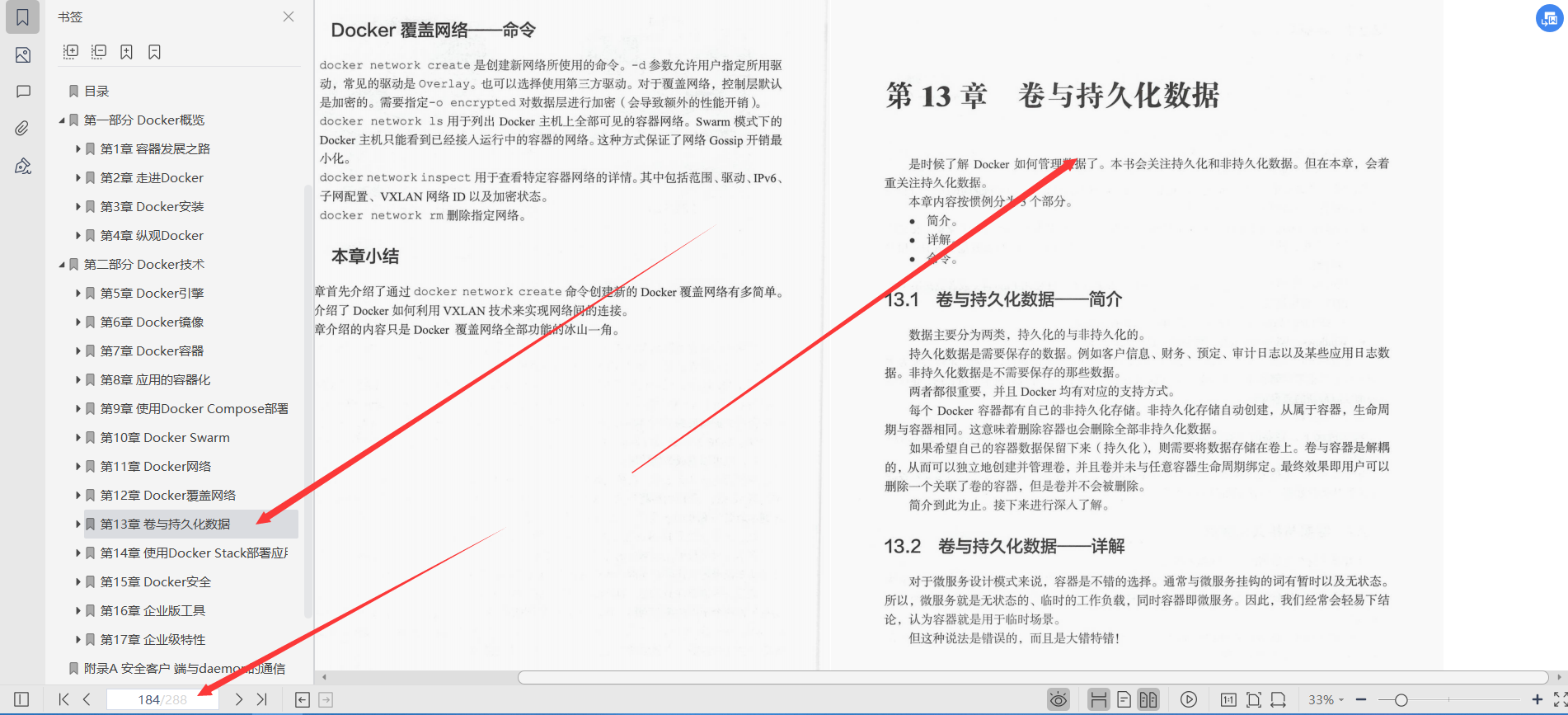Open bookmark 第14章 使用Docker Stack部署
This screenshot has width=1568, height=715.
(195, 553)
